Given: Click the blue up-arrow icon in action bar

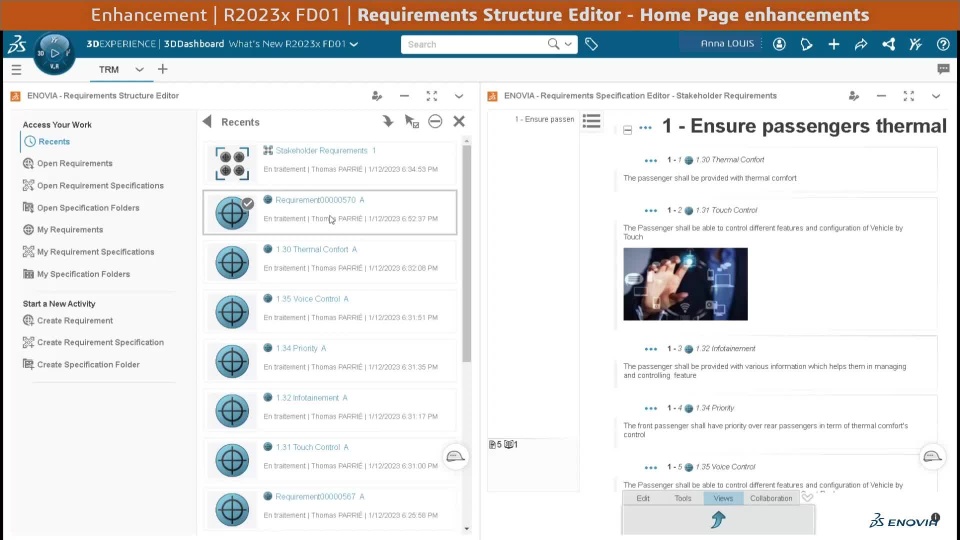Looking at the screenshot, I should (718, 519).
